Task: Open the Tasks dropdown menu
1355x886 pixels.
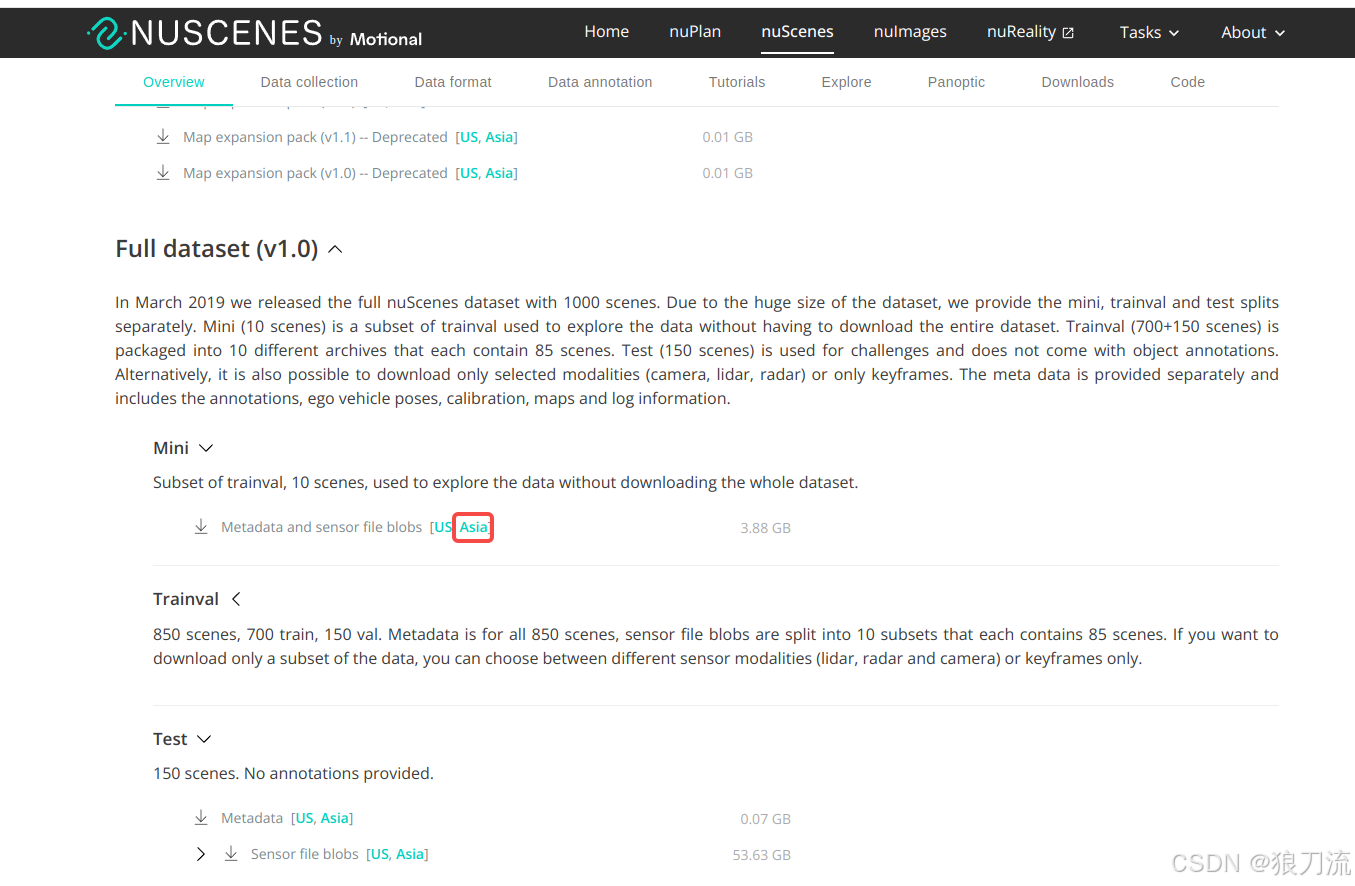Action: click(x=1149, y=32)
